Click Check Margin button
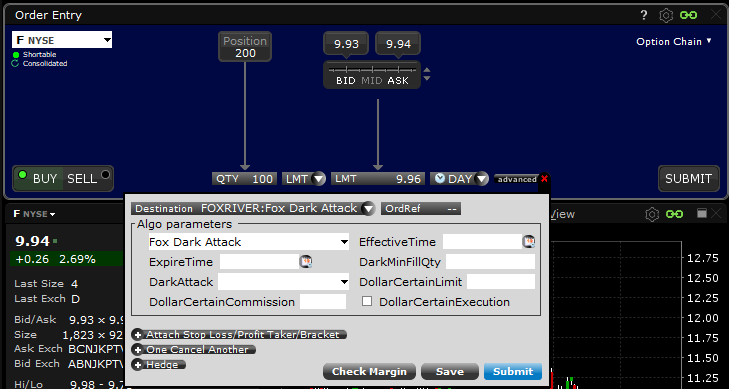The width and height of the screenshot is (729, 389). (x=369, y=371)
